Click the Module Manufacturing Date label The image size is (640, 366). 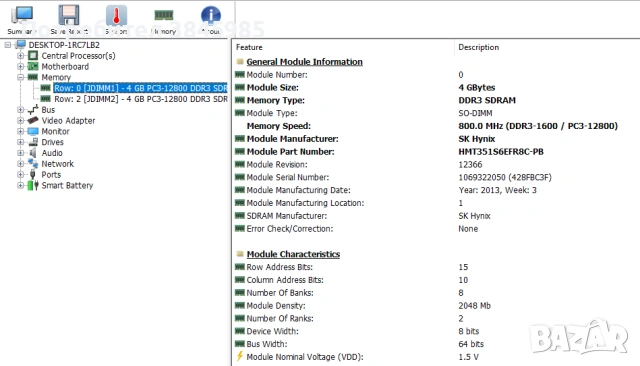(298, 190)
